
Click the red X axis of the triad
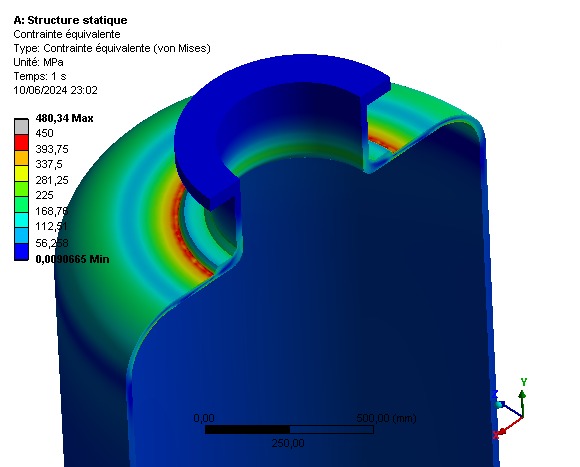tap(510, 426)
